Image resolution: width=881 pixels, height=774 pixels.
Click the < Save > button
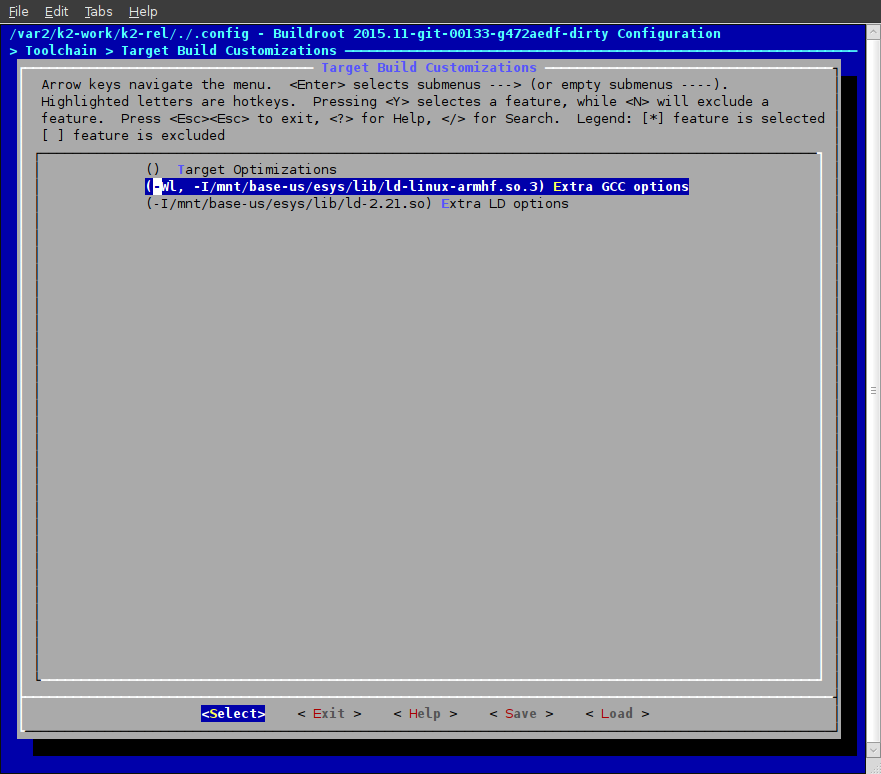click(x=521, y=713)
